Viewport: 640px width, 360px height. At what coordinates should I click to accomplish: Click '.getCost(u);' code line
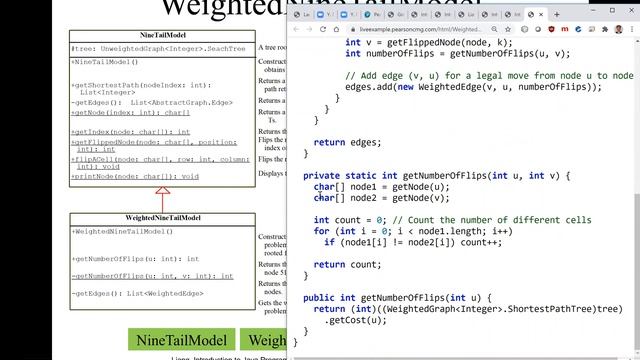pyautogui.click(x=355, y=320)
